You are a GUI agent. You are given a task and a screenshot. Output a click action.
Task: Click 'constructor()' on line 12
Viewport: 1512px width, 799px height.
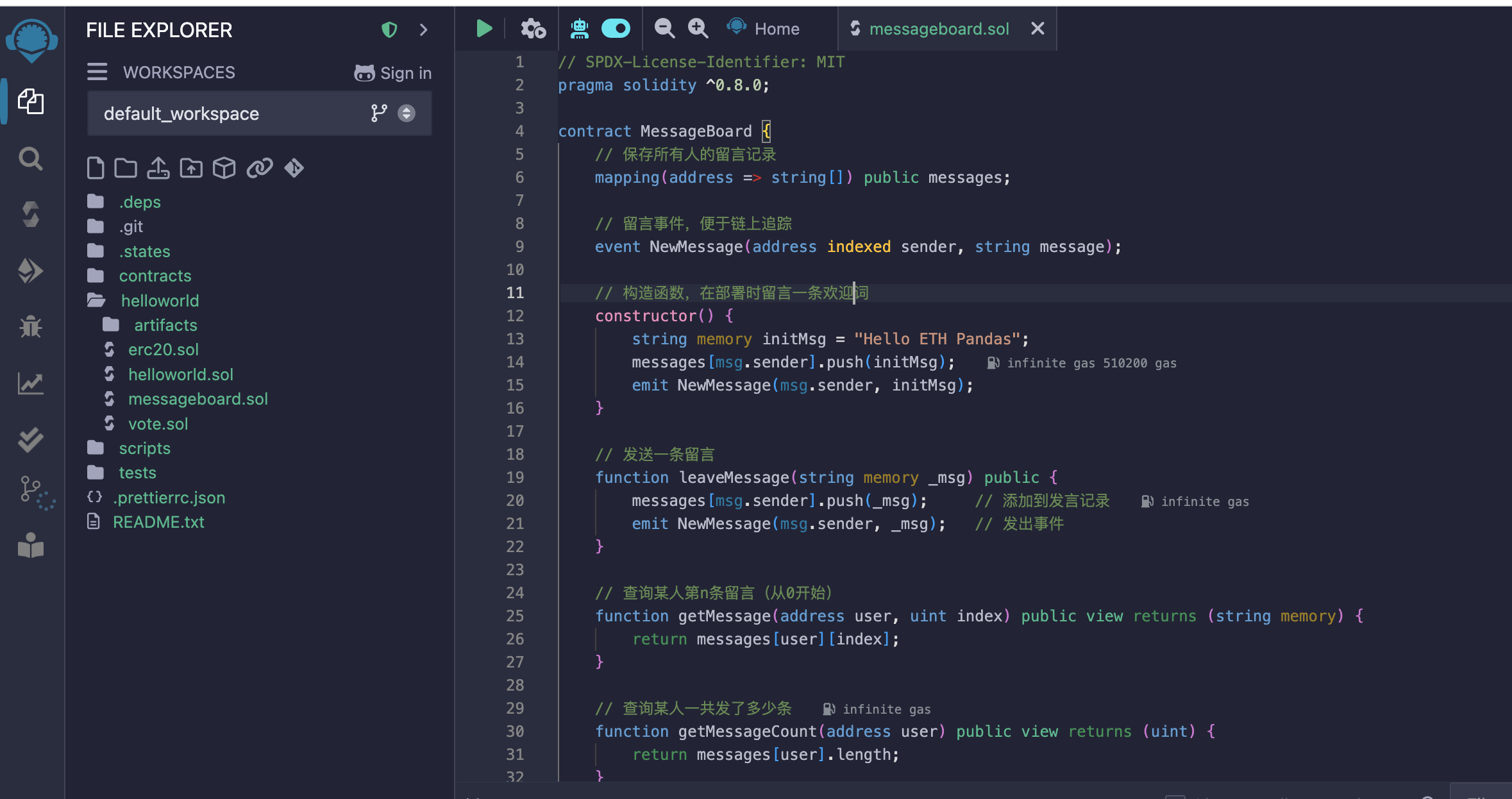(x=654, y=315)
